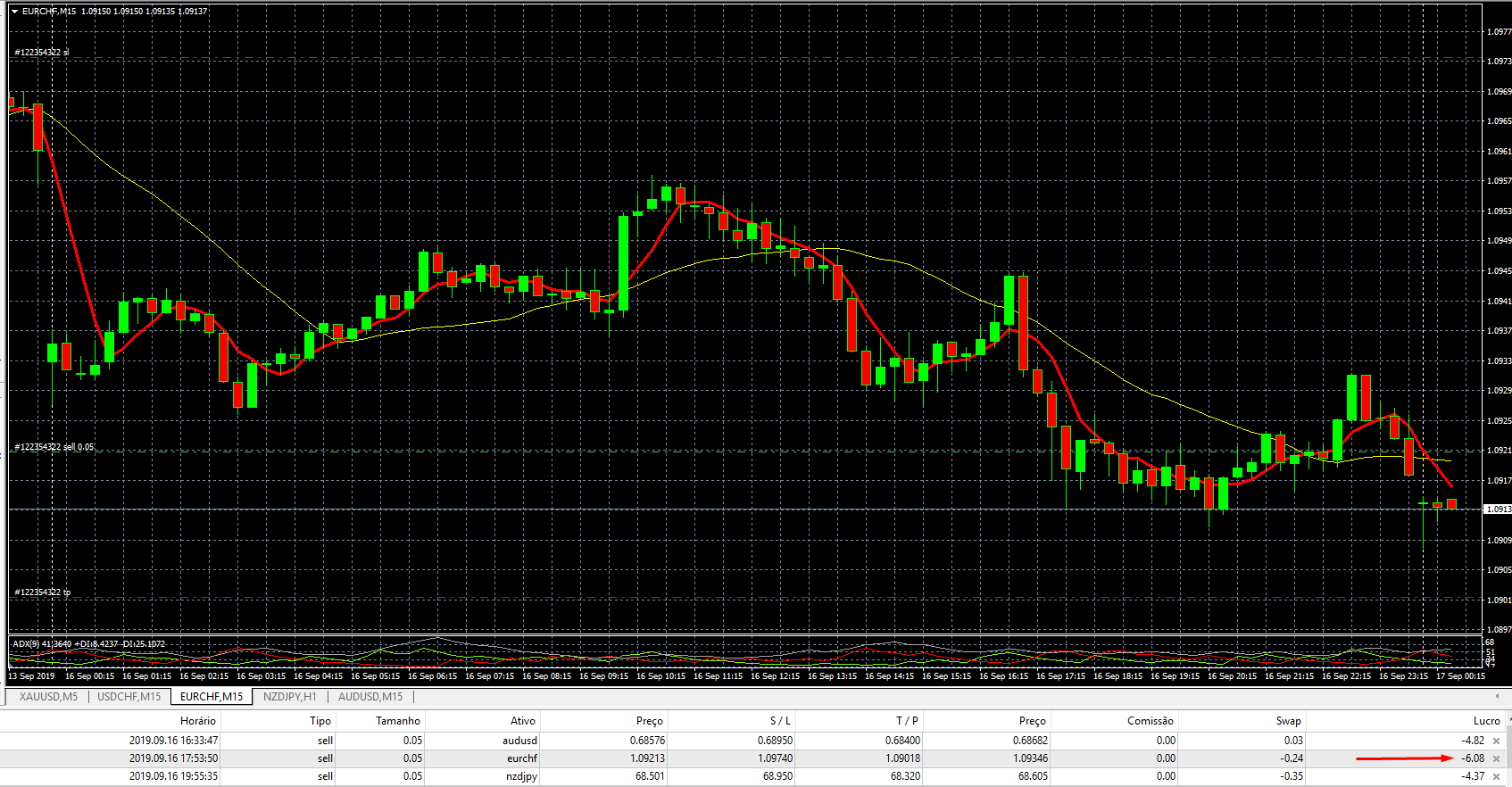This screenshot has width=1512, height=787.
Task: Sort orders by the Horário column
Action: 198,721
